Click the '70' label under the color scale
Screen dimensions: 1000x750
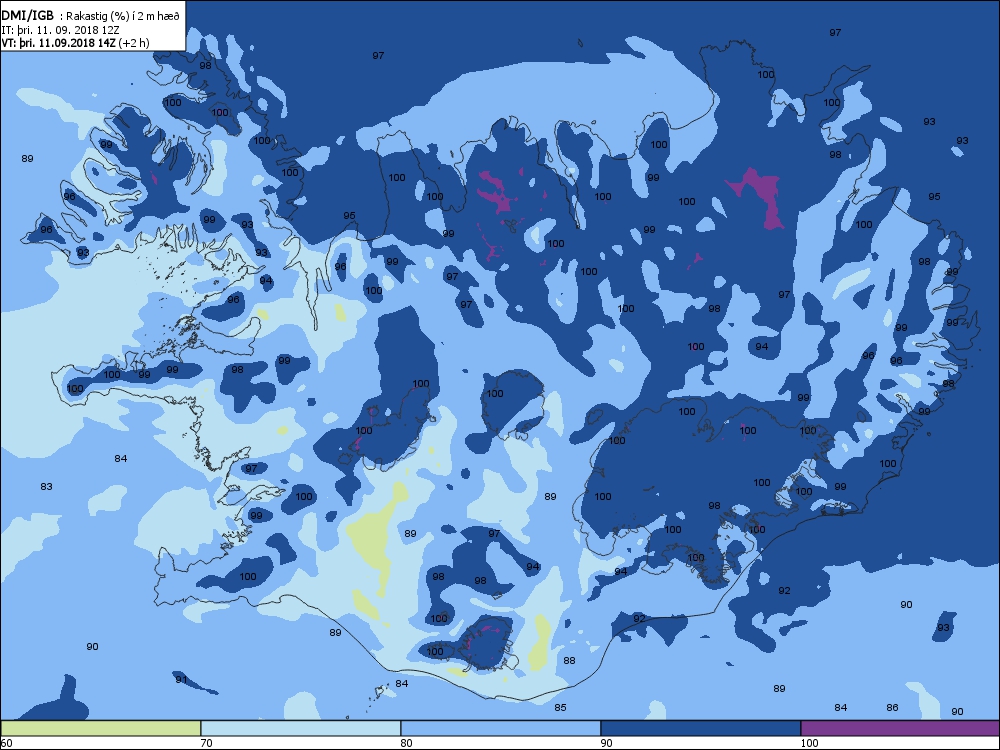pyautogui.click(x=207, y=743)
